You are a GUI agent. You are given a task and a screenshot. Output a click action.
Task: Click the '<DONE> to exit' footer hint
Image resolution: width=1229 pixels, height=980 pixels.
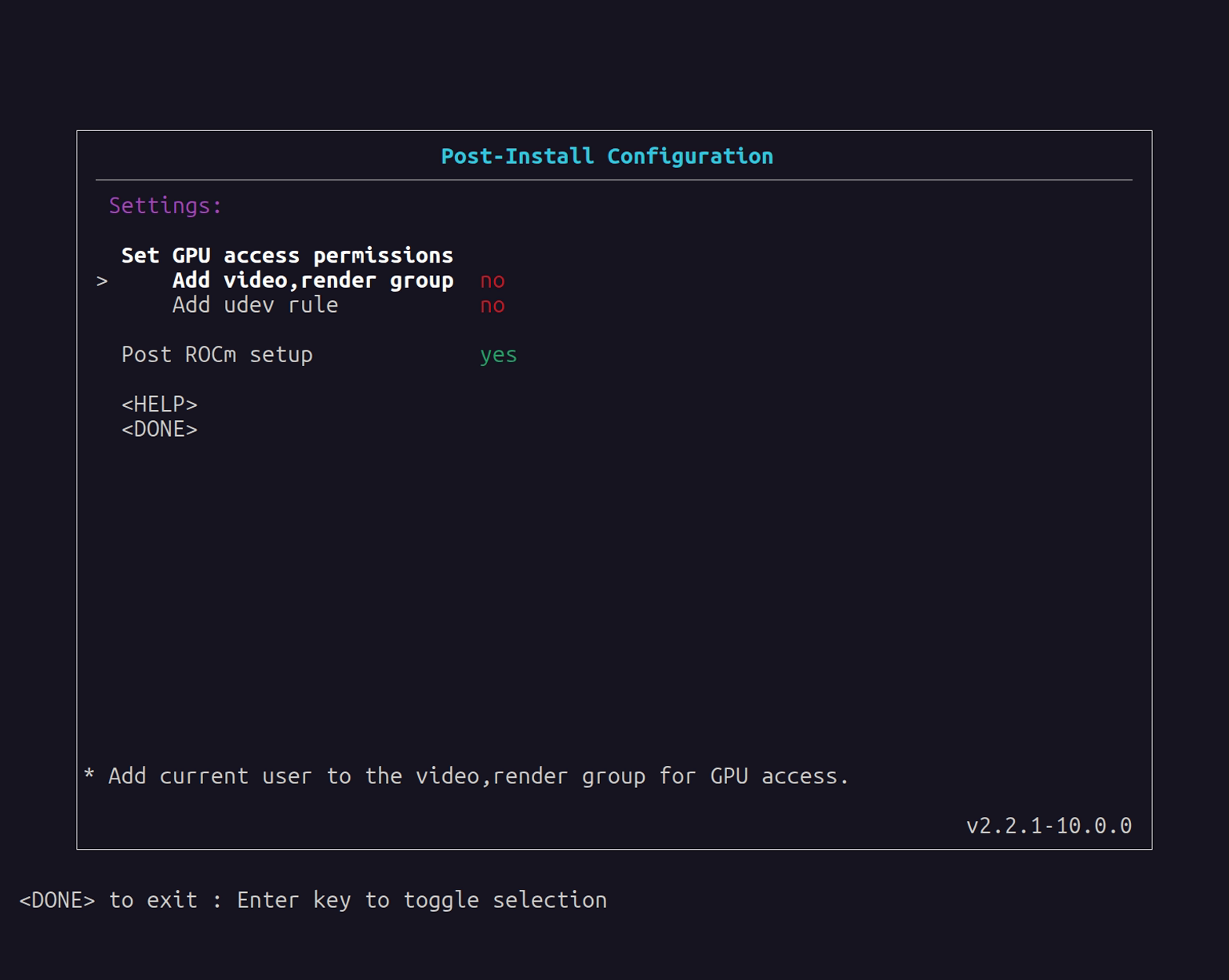(108, 900)
